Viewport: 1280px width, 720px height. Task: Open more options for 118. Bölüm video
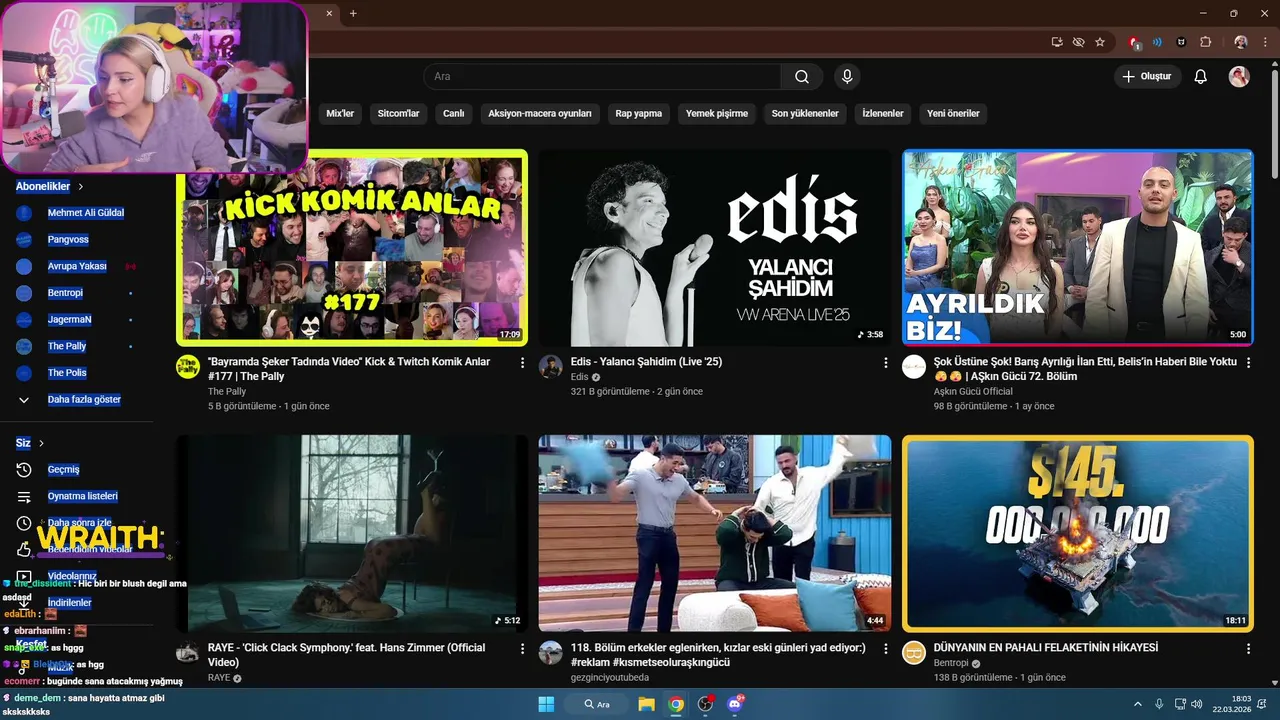[x=885, y=649]
